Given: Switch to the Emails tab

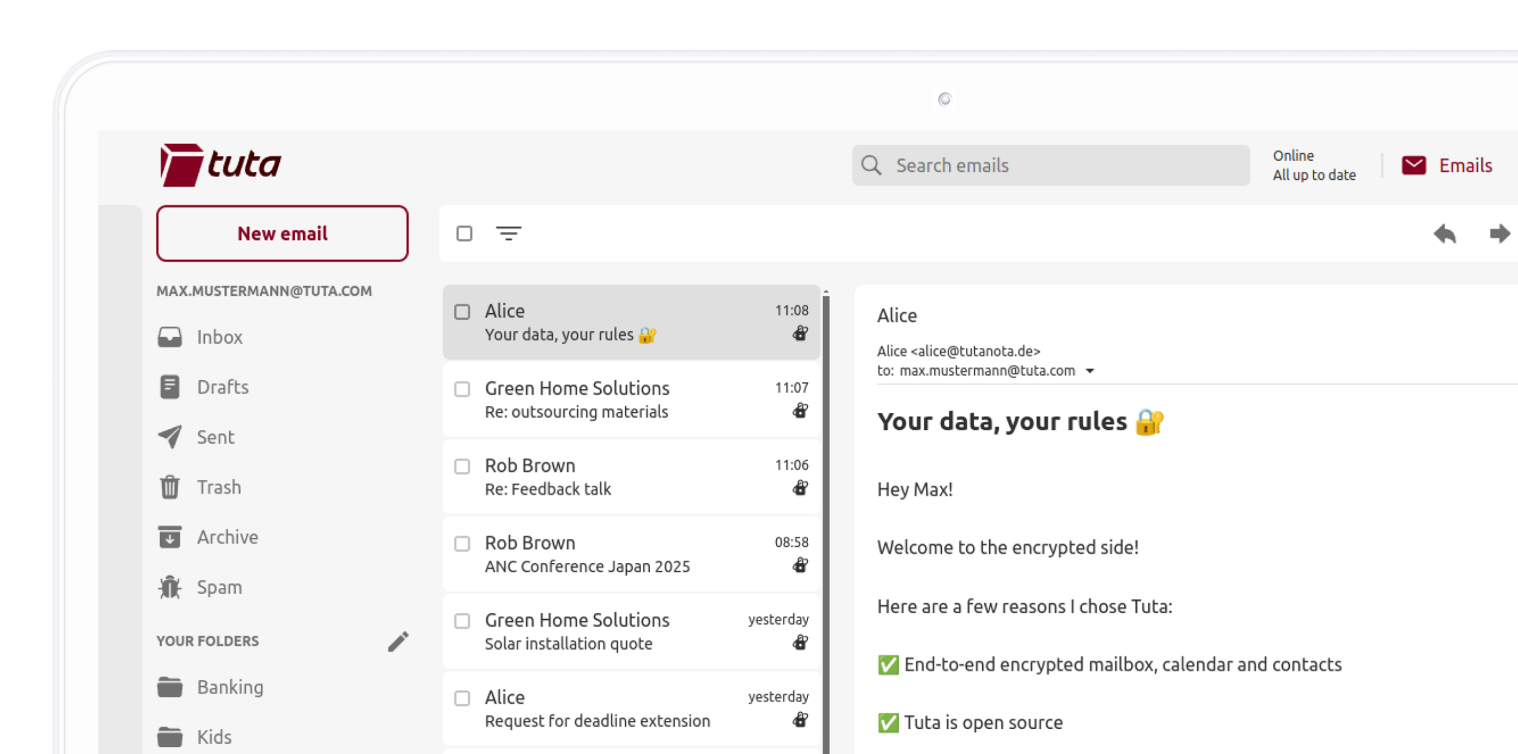Looking at the screenshot, I should pyautogui.click(x=1448, y=166).
